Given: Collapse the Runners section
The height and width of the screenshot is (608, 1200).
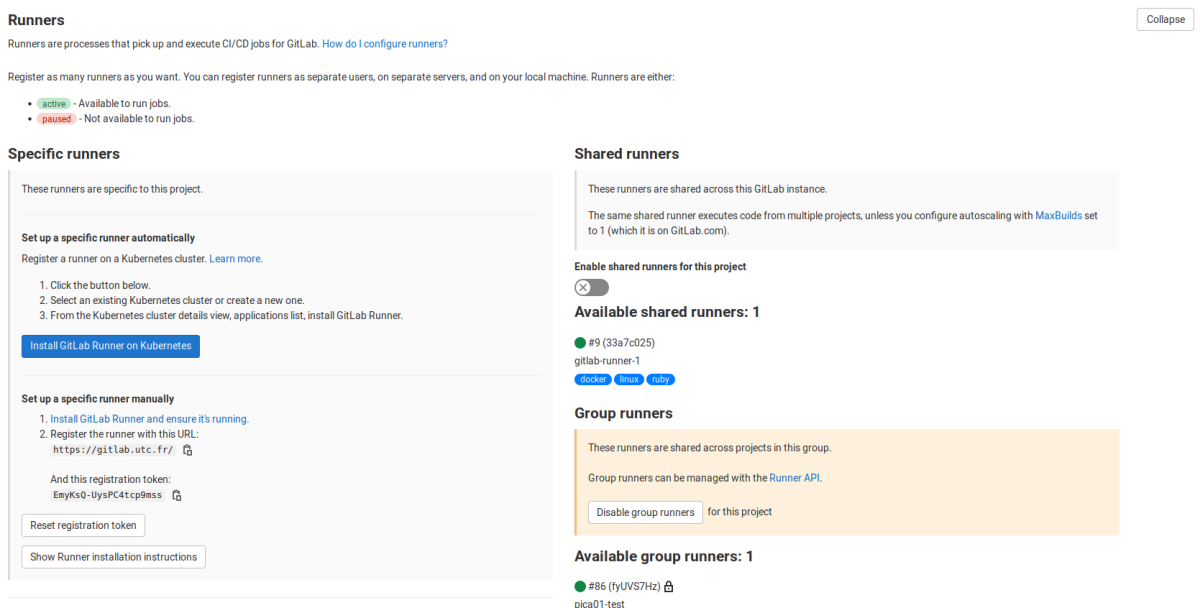Looking at the screenshot, I should [1165, 19].
